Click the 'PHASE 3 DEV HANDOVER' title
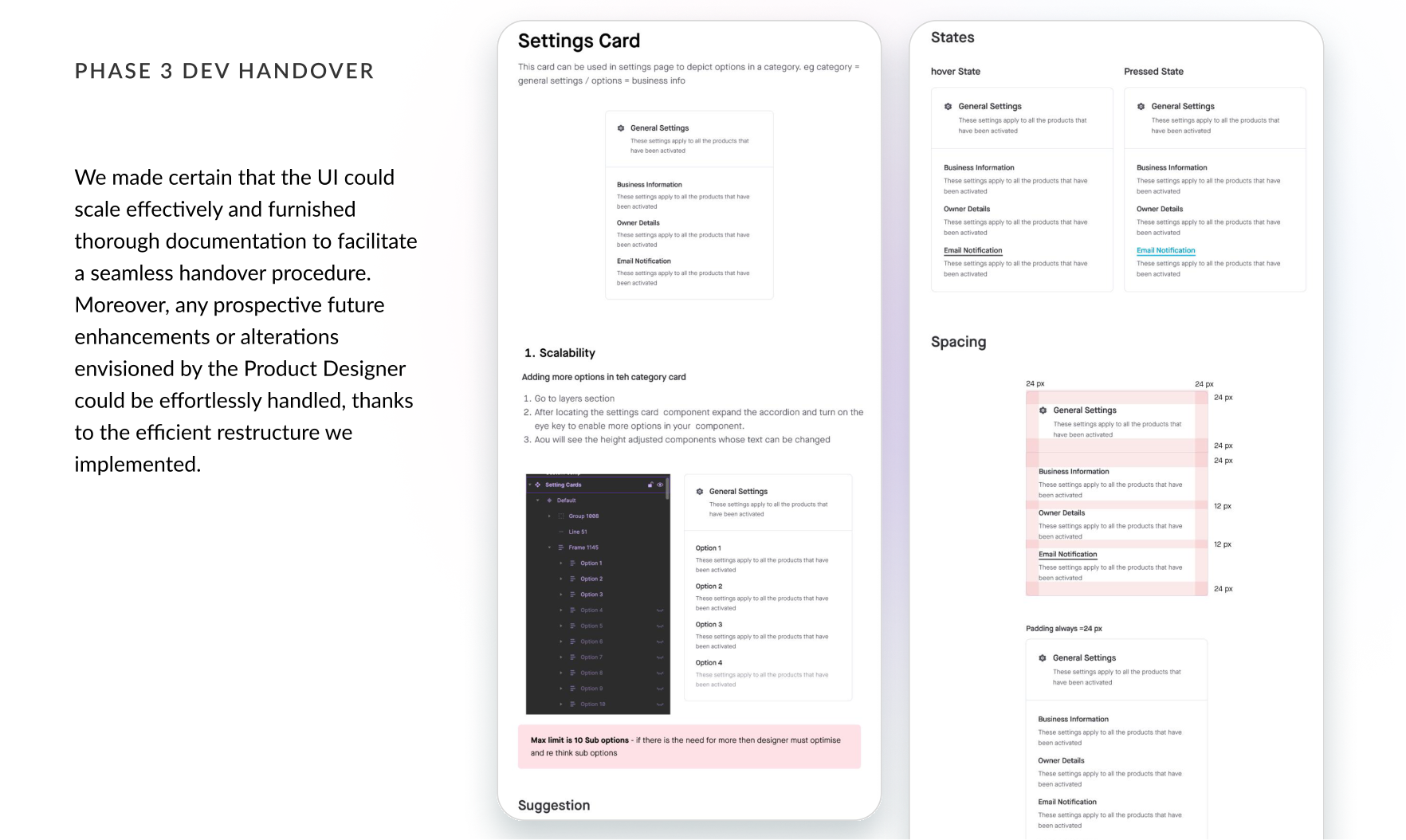The height and width of the screenshot is (840, 1406). pyautogui.click(x=224, y=71)
